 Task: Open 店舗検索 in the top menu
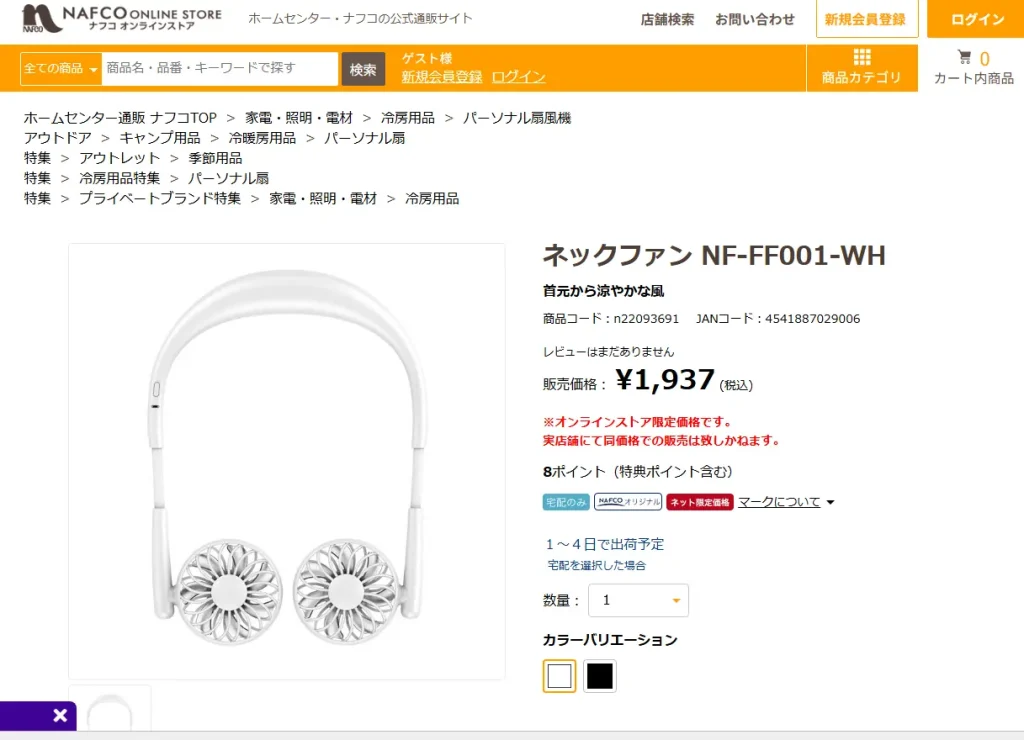click(x=667, y=20)
